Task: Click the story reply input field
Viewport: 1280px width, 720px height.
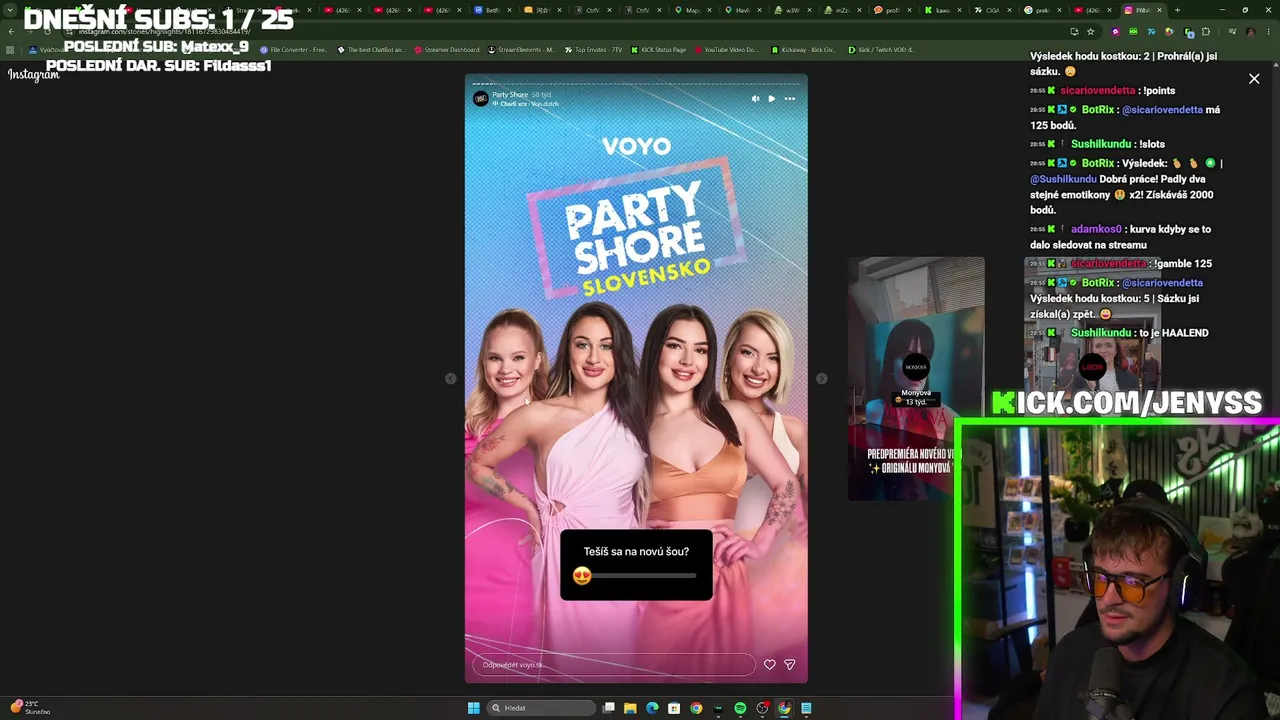Action: [x=614, y=665]
